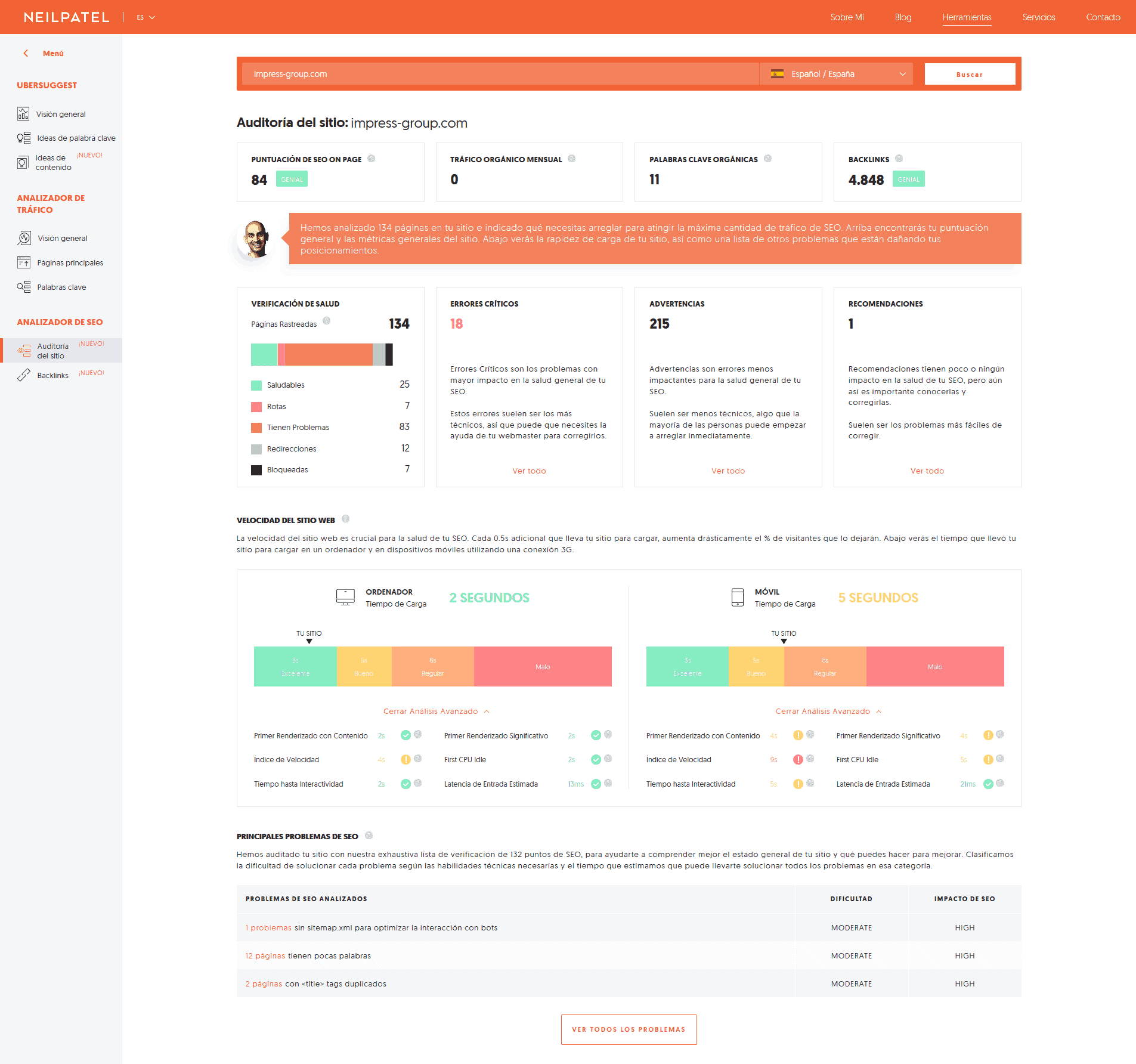Click the NEILPATEL logo
The width and height of the screenshot is (1136, 1064).
point(67,17)
